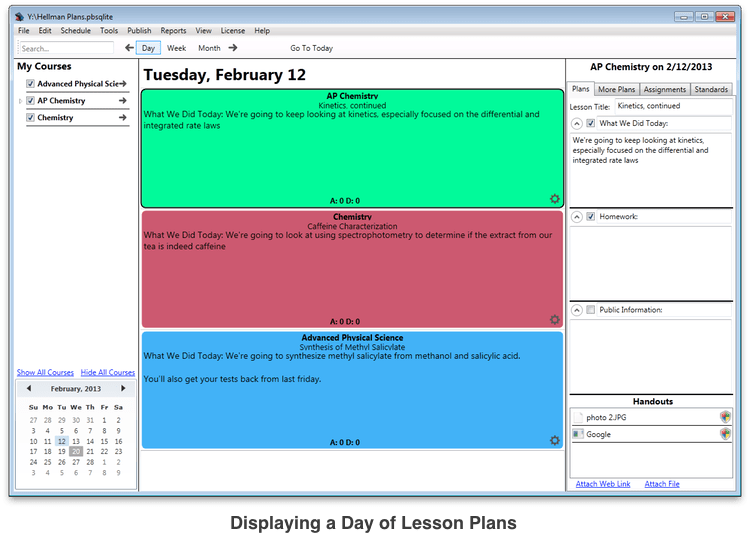Switch to the Assignments tab
This screenshot has width=750, height=540.
pyautogui.click(x=665, y=89)
